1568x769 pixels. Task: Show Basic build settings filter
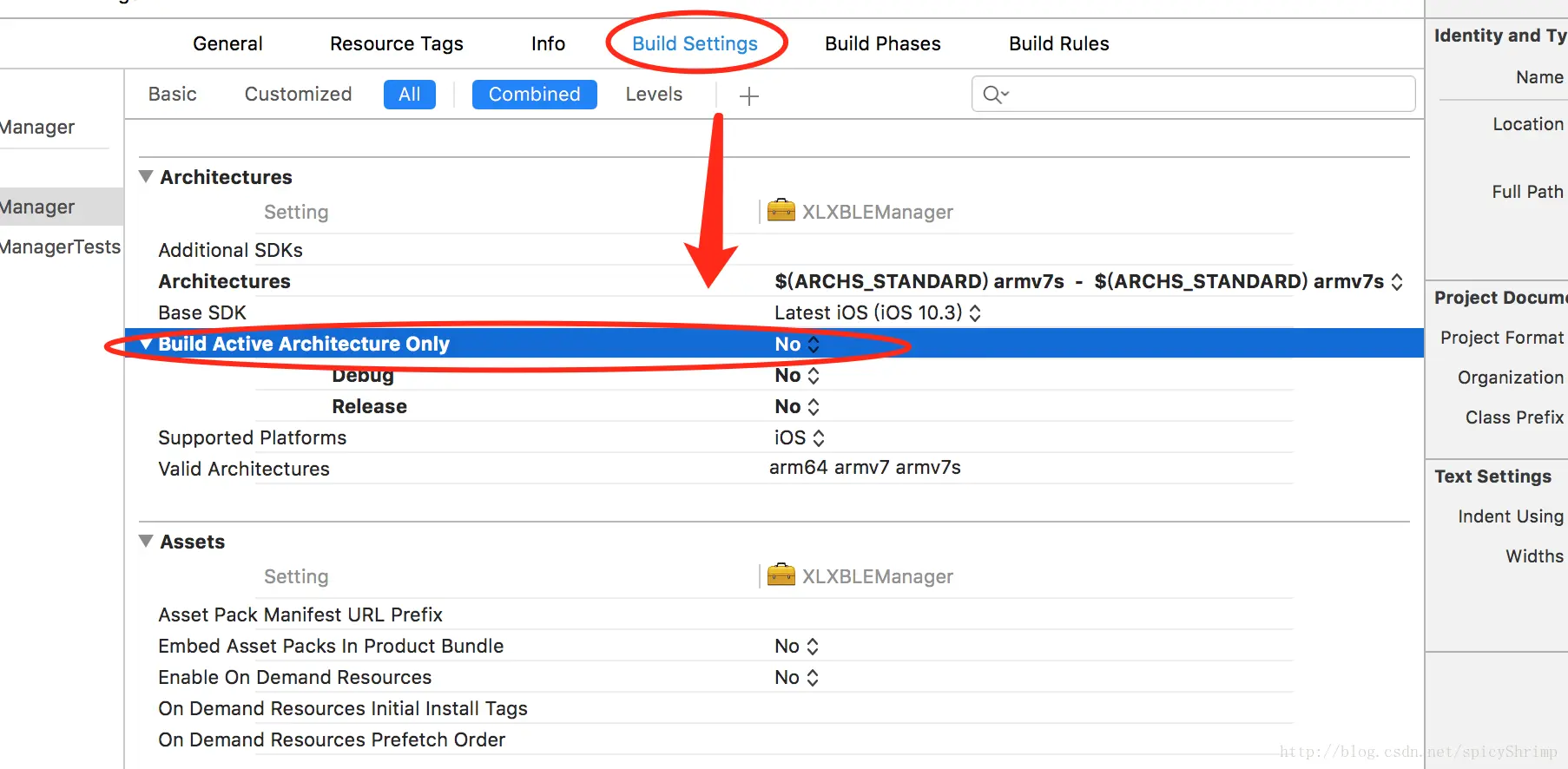(x=173, y=94)
